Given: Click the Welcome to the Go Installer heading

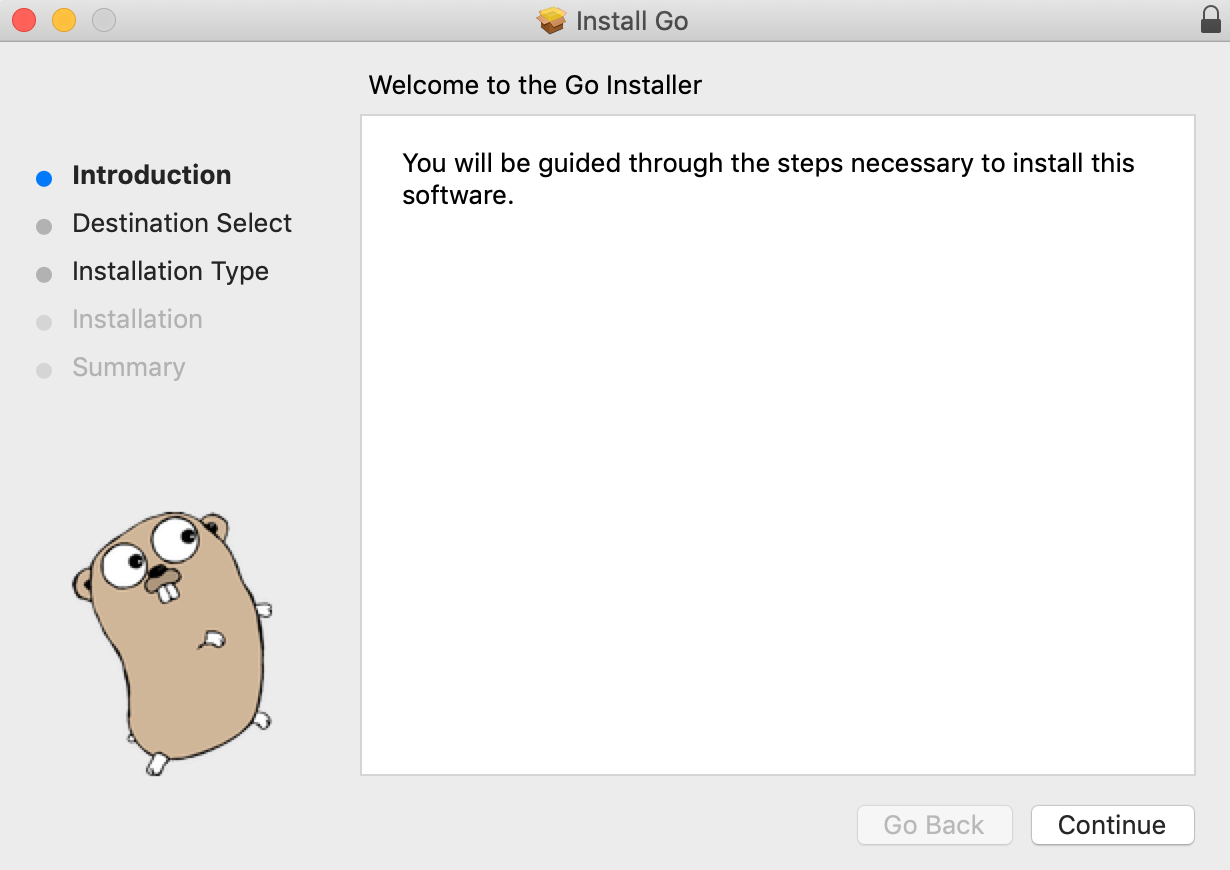Looking at the screenshot, I should click(x=535, y=85).
